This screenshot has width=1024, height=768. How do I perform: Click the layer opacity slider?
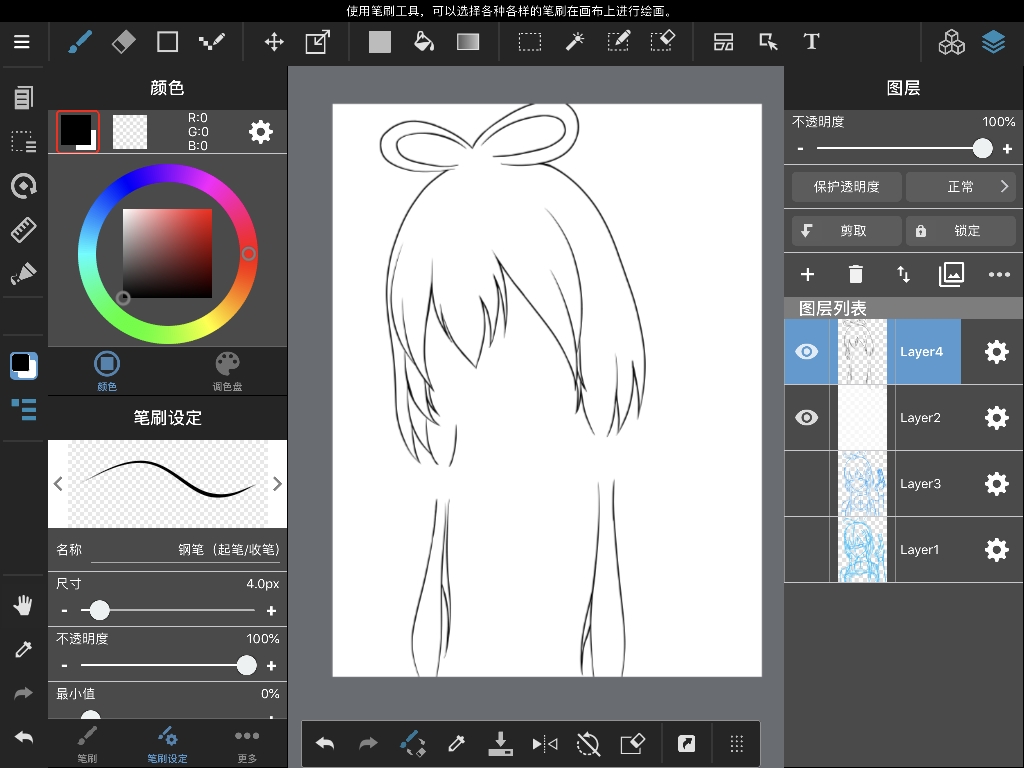904,148
